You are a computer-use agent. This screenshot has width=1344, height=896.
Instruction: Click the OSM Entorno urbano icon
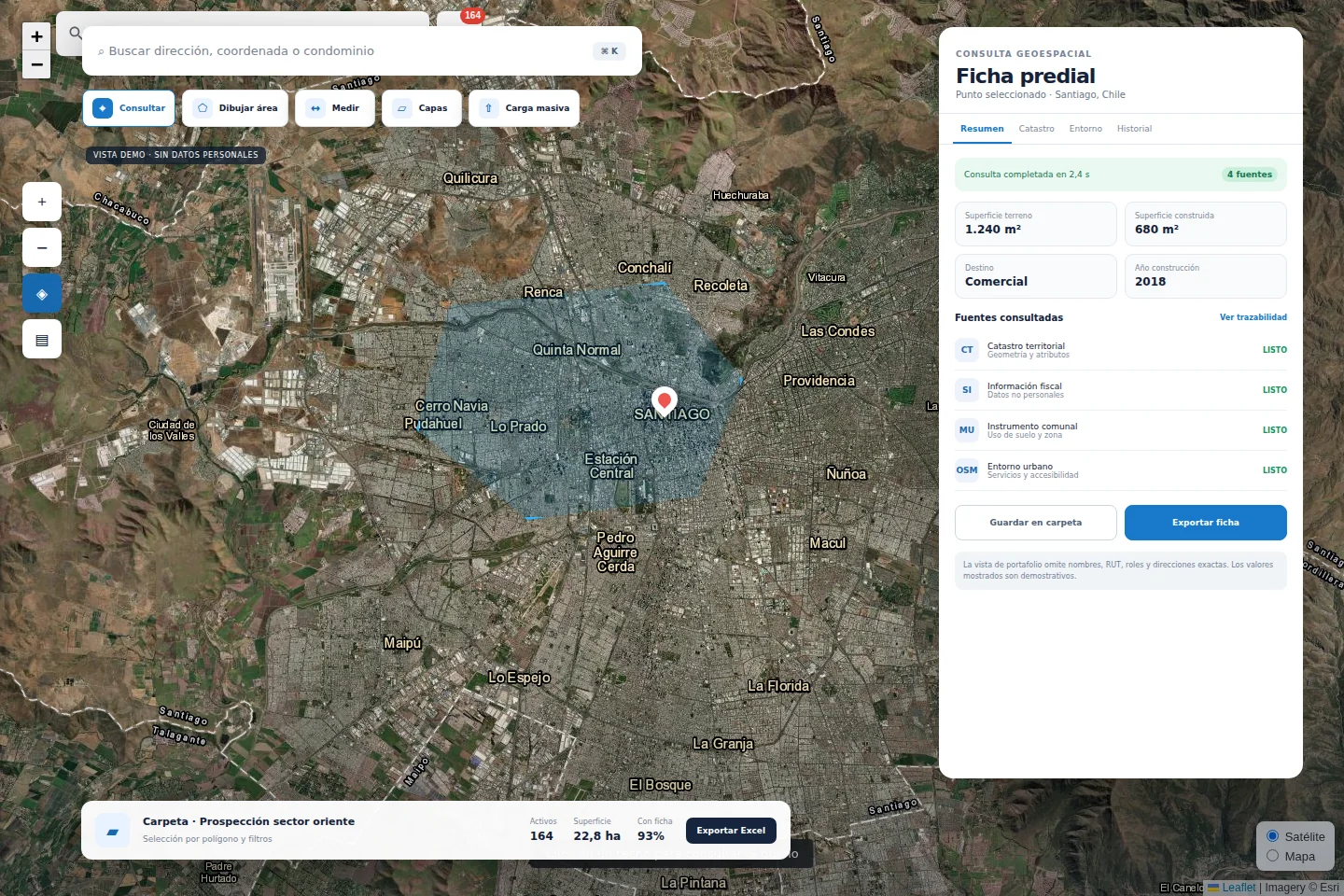(x=967, y=470)
